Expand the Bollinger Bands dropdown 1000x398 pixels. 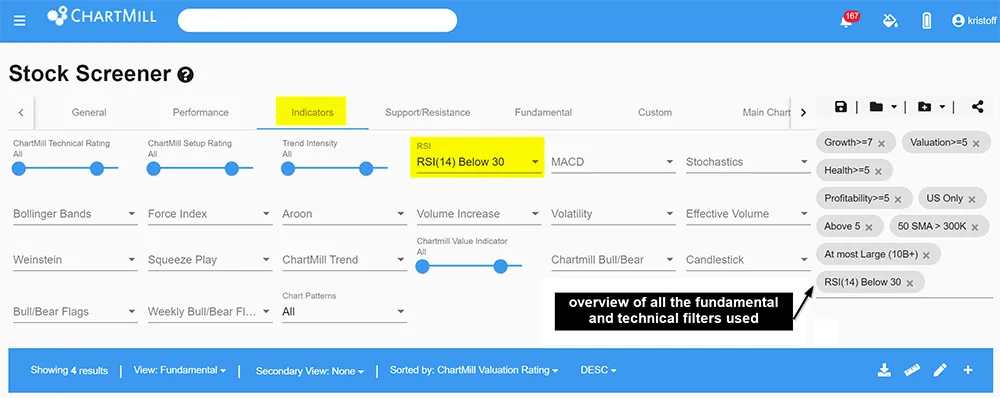75,214
